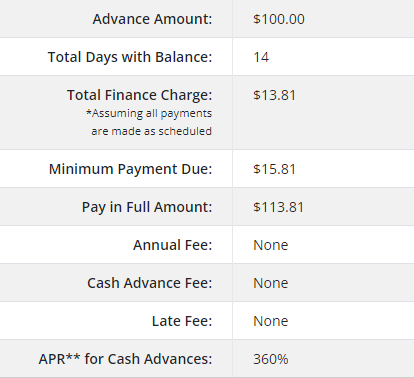
Task: Click the Pay in Full Amount label
Action: point(147,207)
